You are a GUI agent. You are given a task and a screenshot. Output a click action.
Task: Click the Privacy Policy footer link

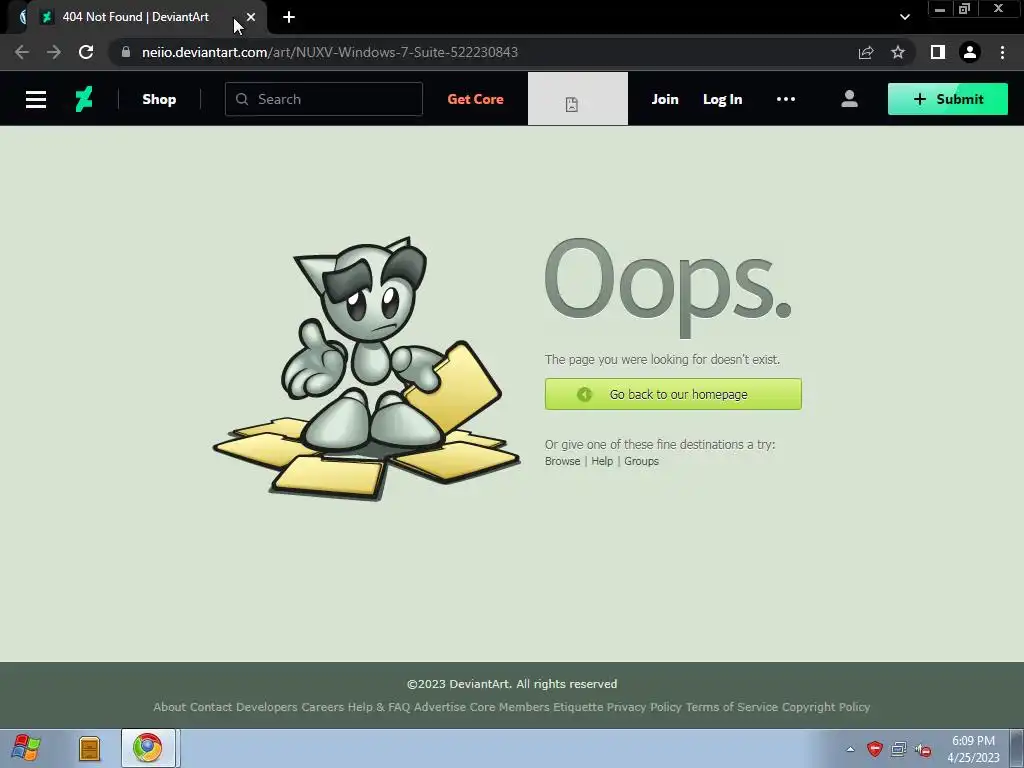644,707
